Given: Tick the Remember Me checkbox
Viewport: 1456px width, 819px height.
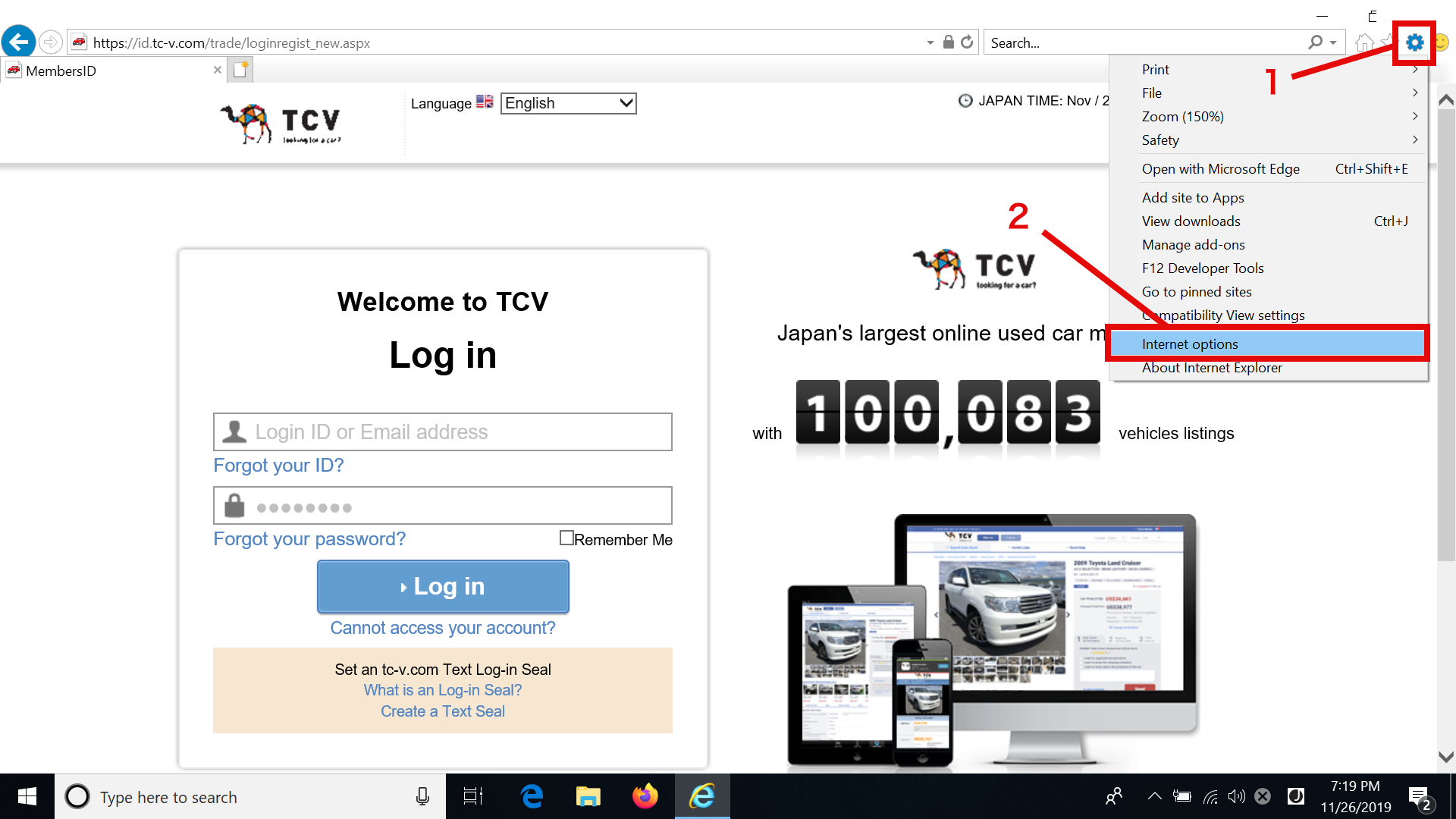Looking at the screenshot, I should (566, 538).
